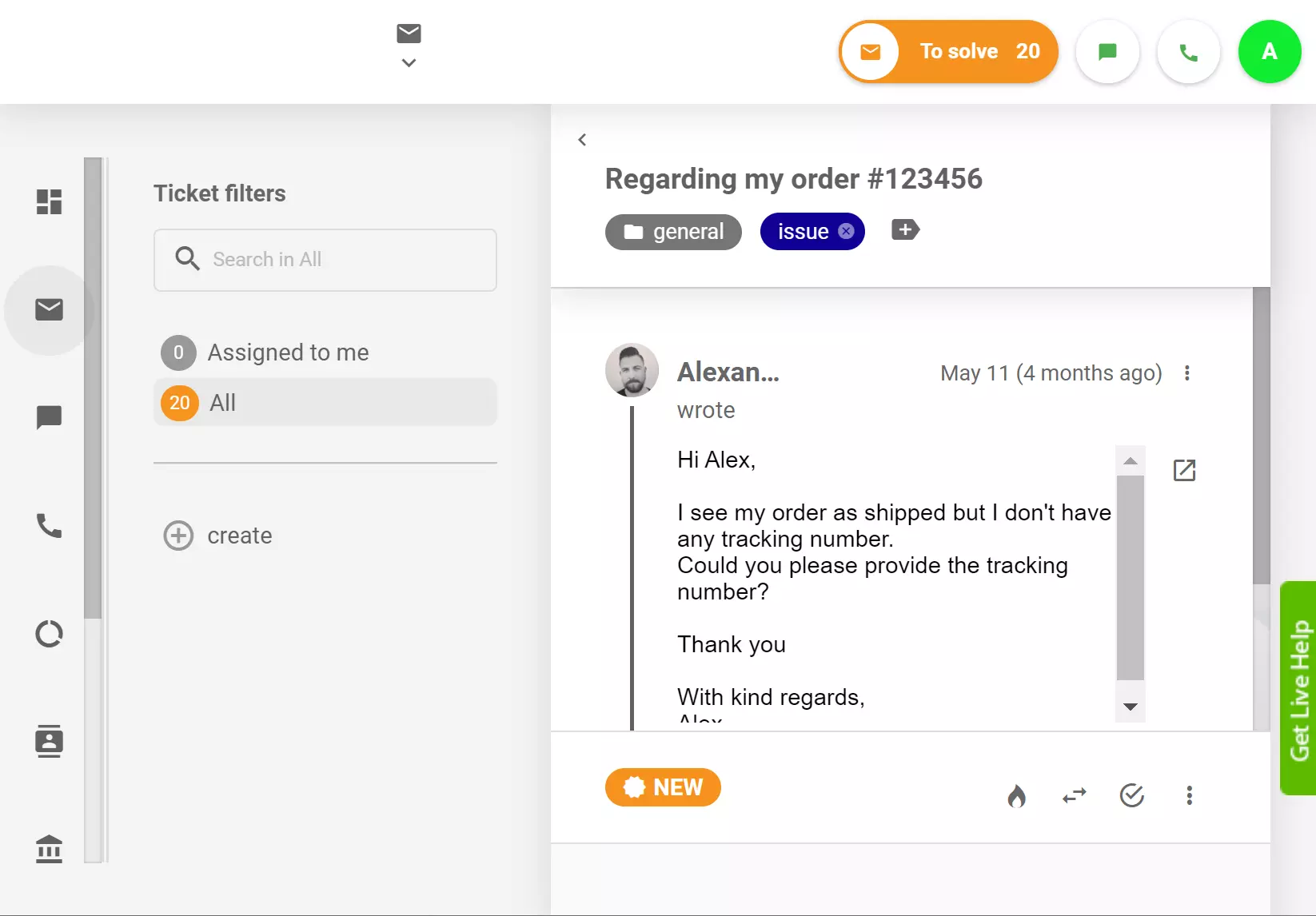The height and width of the screenshot is (916, 1316).
Task: Open the Chats section in the sidebar
Action: (49, 417)
